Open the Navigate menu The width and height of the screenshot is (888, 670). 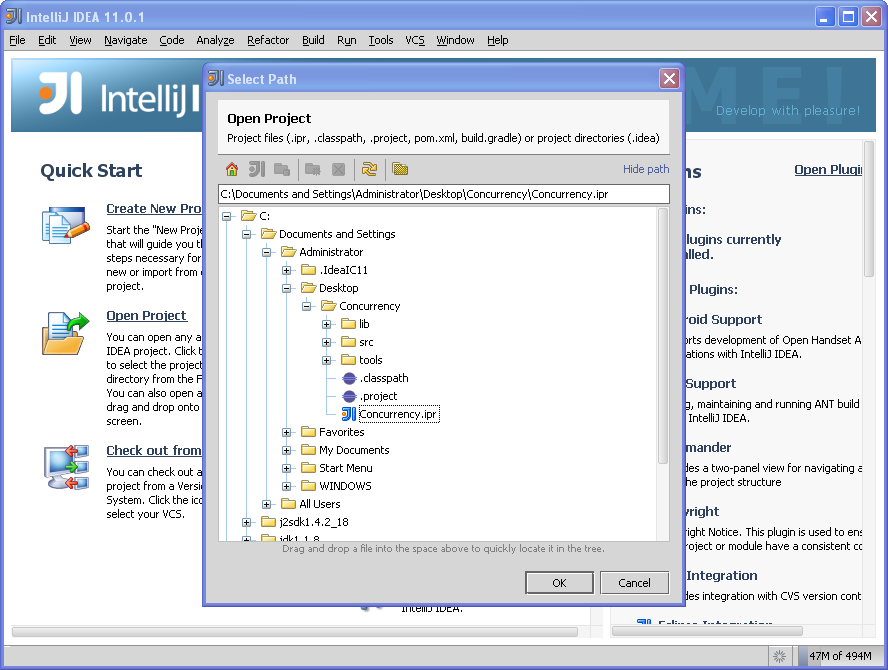pyautogui.click(x=126, y=40)
